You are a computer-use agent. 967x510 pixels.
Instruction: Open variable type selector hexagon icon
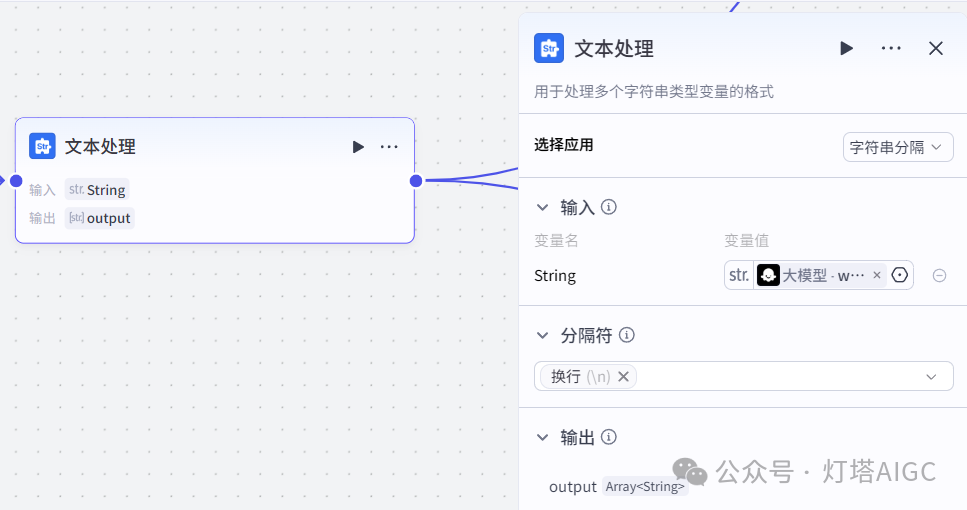(x=900, y=275)
